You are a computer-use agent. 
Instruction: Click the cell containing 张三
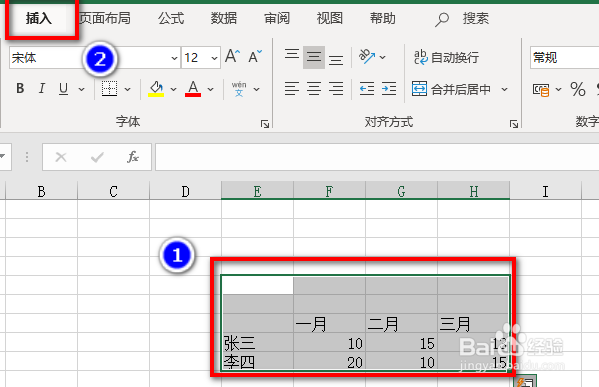(257, 343)
